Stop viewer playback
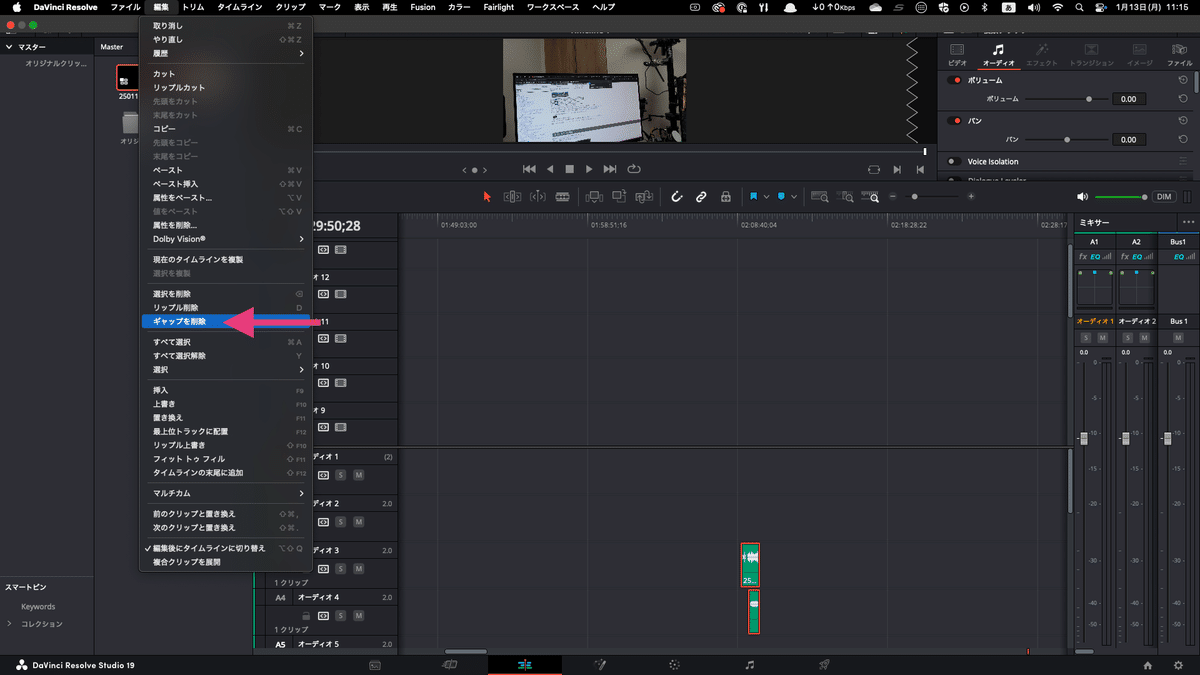Image resolution: width=1200 pixels, height=675 pixels. tap(570, 169)
